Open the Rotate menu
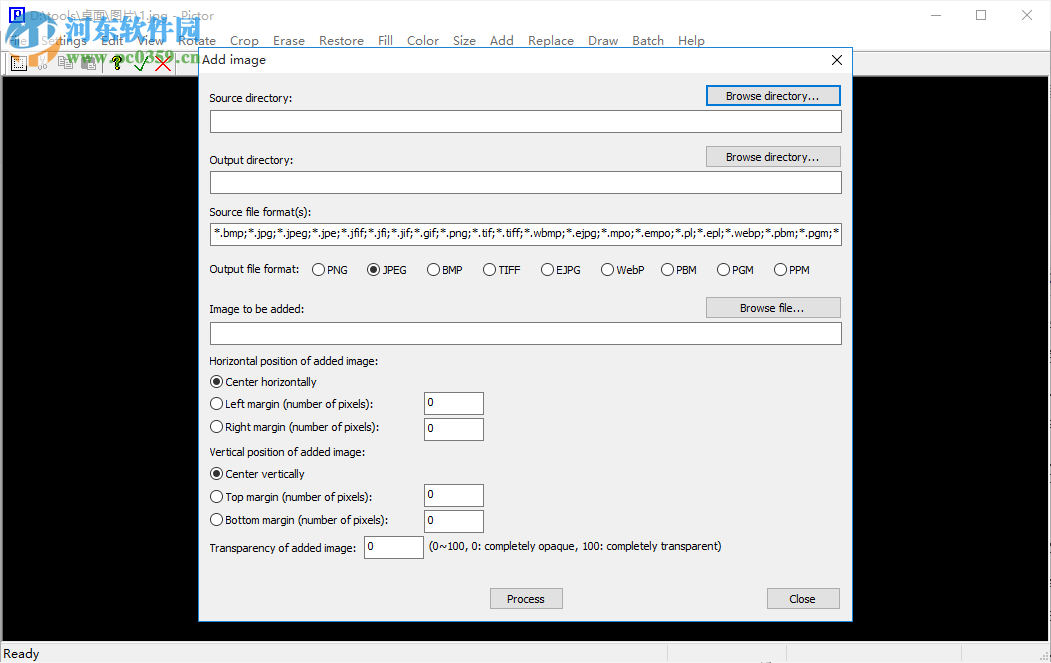Screen dimensions: 1051x663 197,41
